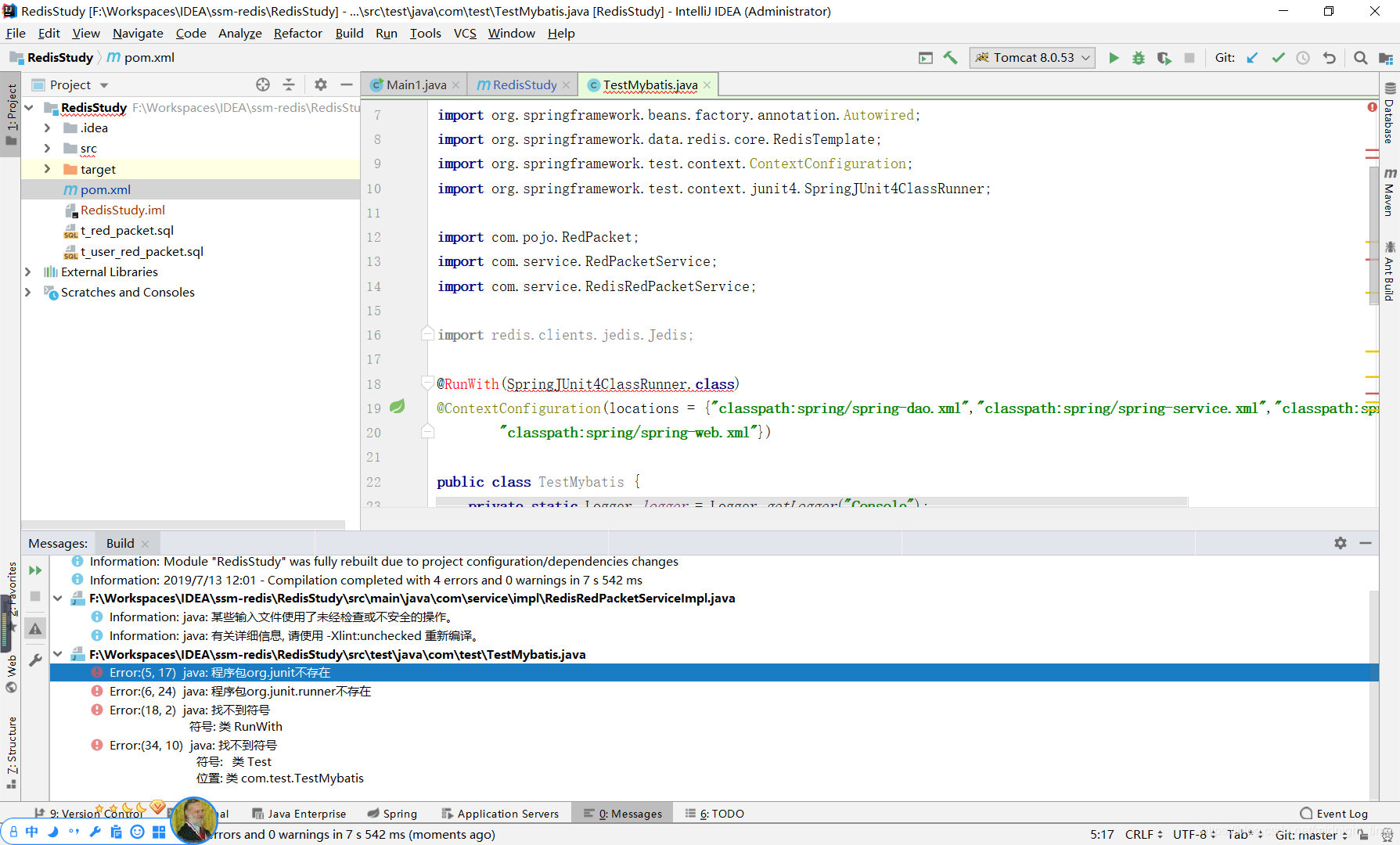This screenshot has height=845, width=1400.
Task: Open the Build menu
Action: click(x=349, y=33)
